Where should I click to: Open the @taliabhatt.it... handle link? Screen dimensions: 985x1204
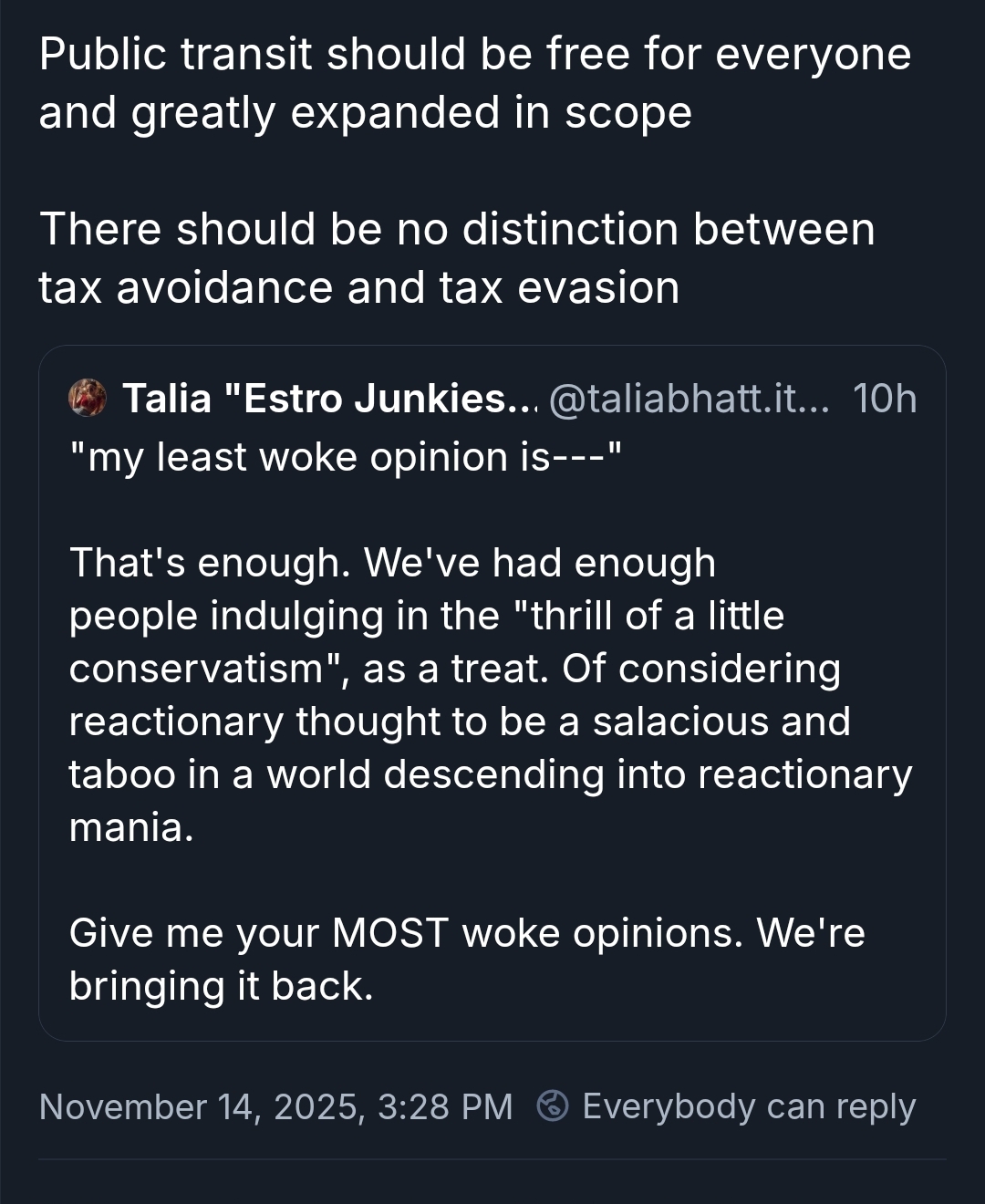click(x=689, y=399)
